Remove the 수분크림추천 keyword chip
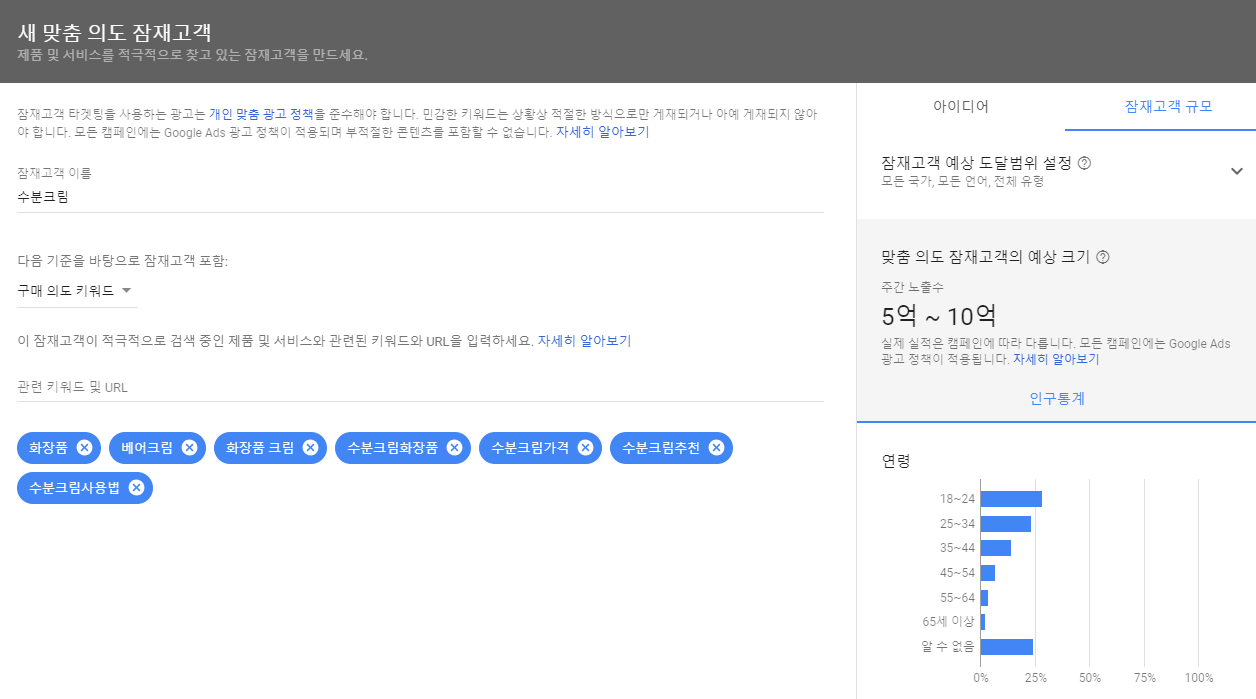This screenshot has height=699, width=1256. pyautogui.click(x=716, y=448)
